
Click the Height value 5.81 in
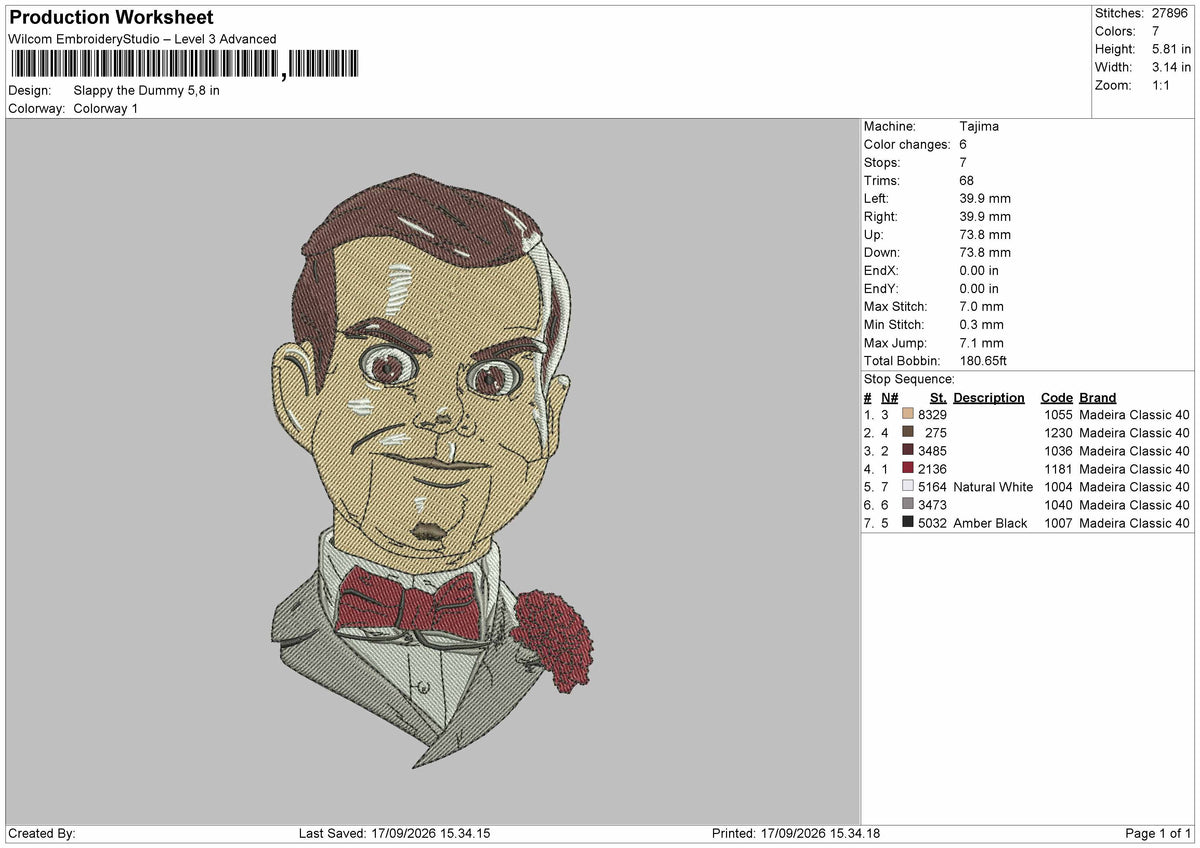(x=1171, y=49)
